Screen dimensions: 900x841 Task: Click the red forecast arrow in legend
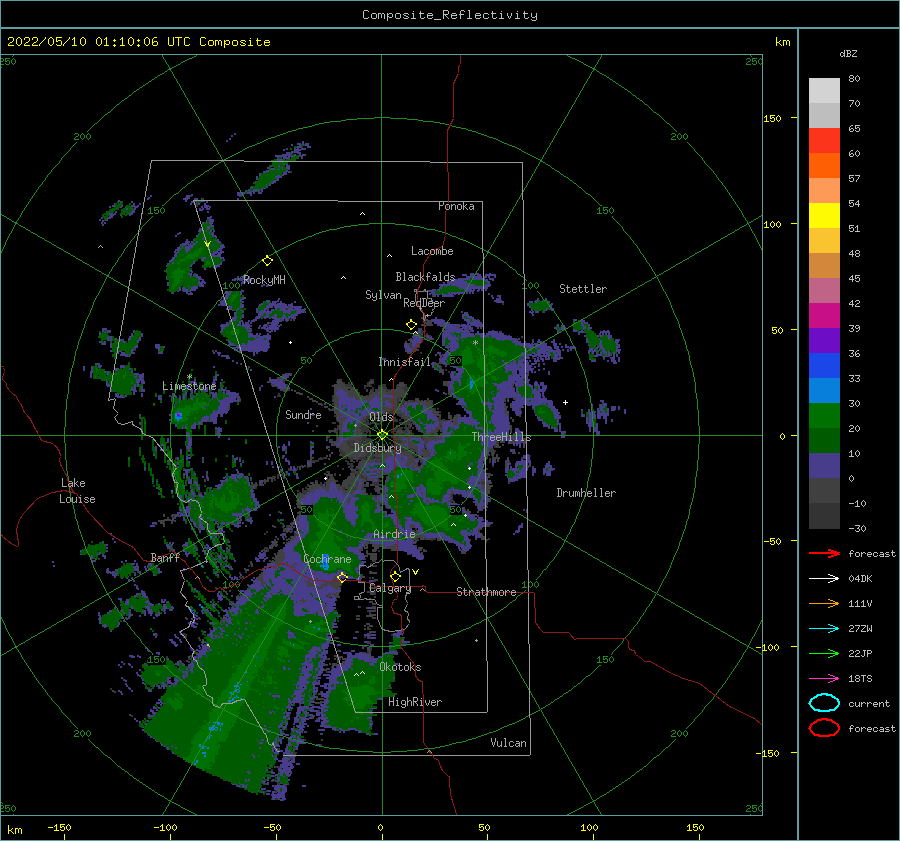(x=824, y=553)
